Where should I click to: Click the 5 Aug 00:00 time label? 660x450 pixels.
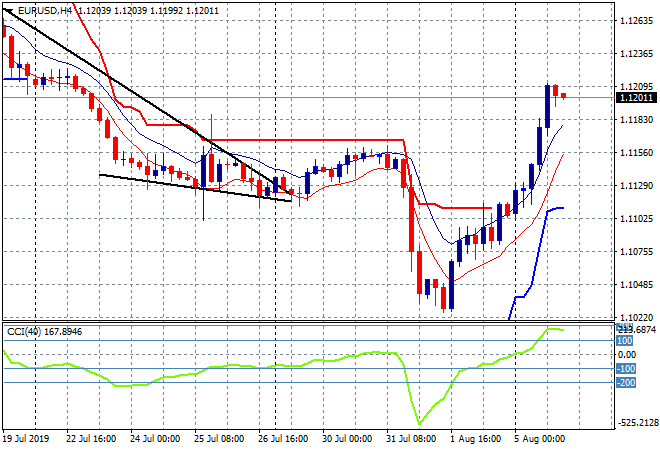(x=540, y=439)
